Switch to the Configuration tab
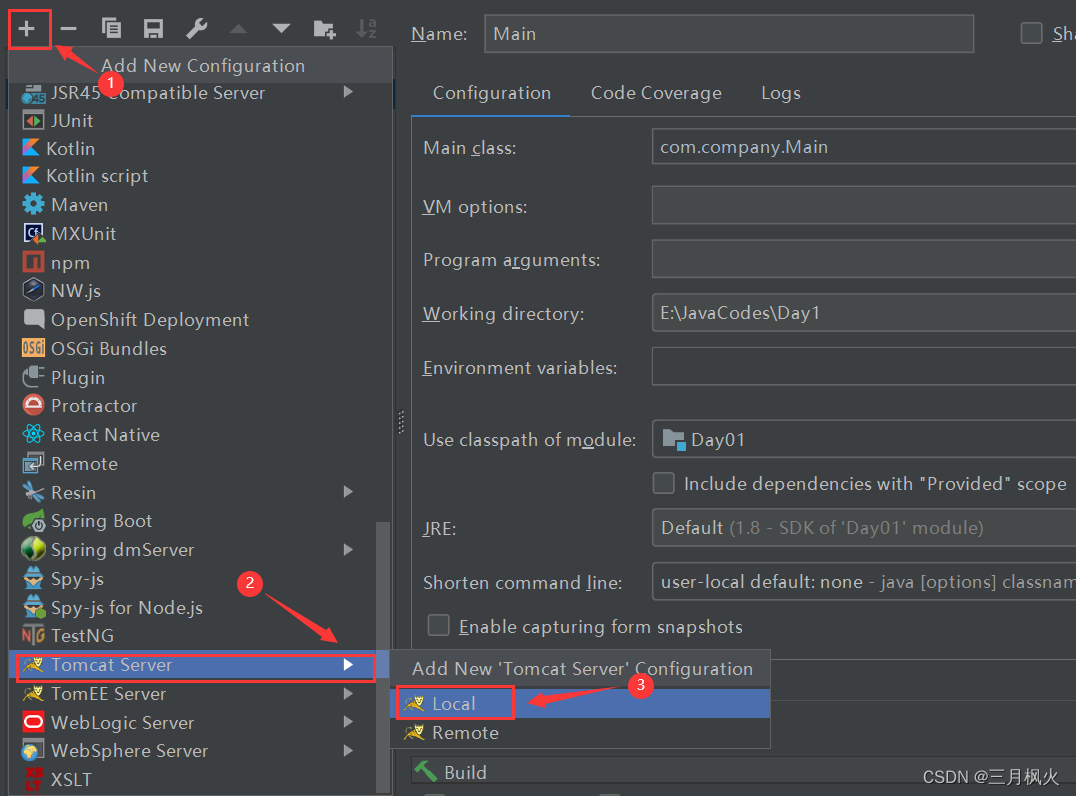 [x=491, y=93]
